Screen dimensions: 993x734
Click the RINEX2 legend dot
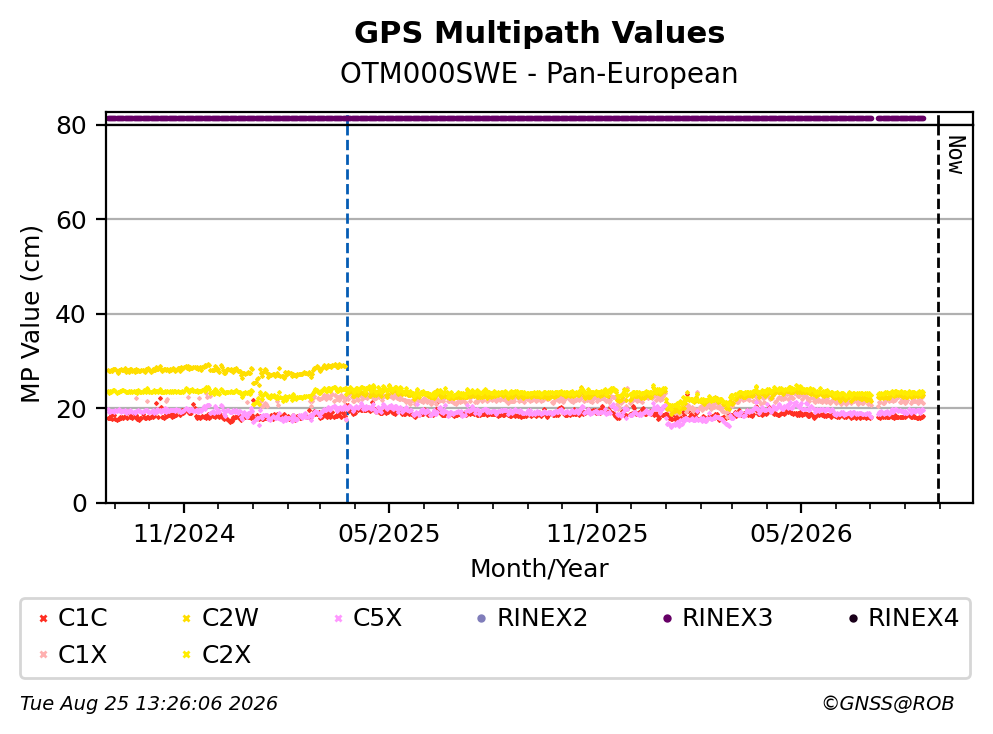click(x=481, y=618)
